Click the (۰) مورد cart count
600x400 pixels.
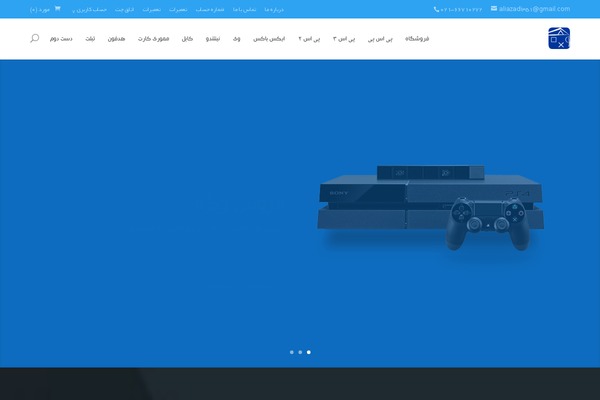click(x=40, y=10)
